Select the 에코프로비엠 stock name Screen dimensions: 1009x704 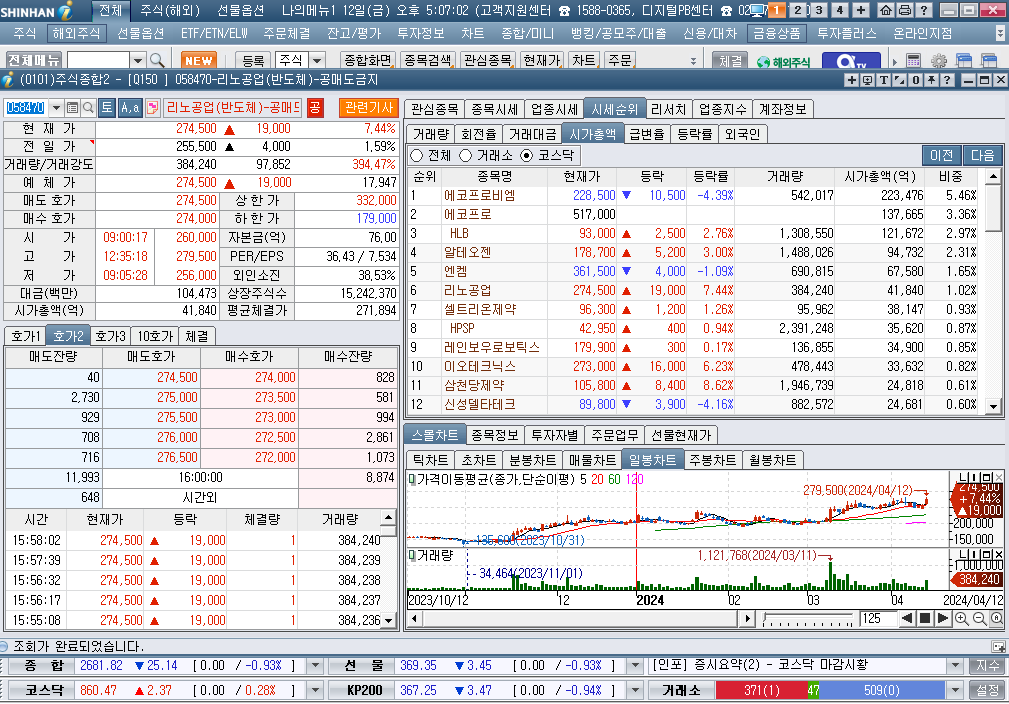(x=479, y=195)
